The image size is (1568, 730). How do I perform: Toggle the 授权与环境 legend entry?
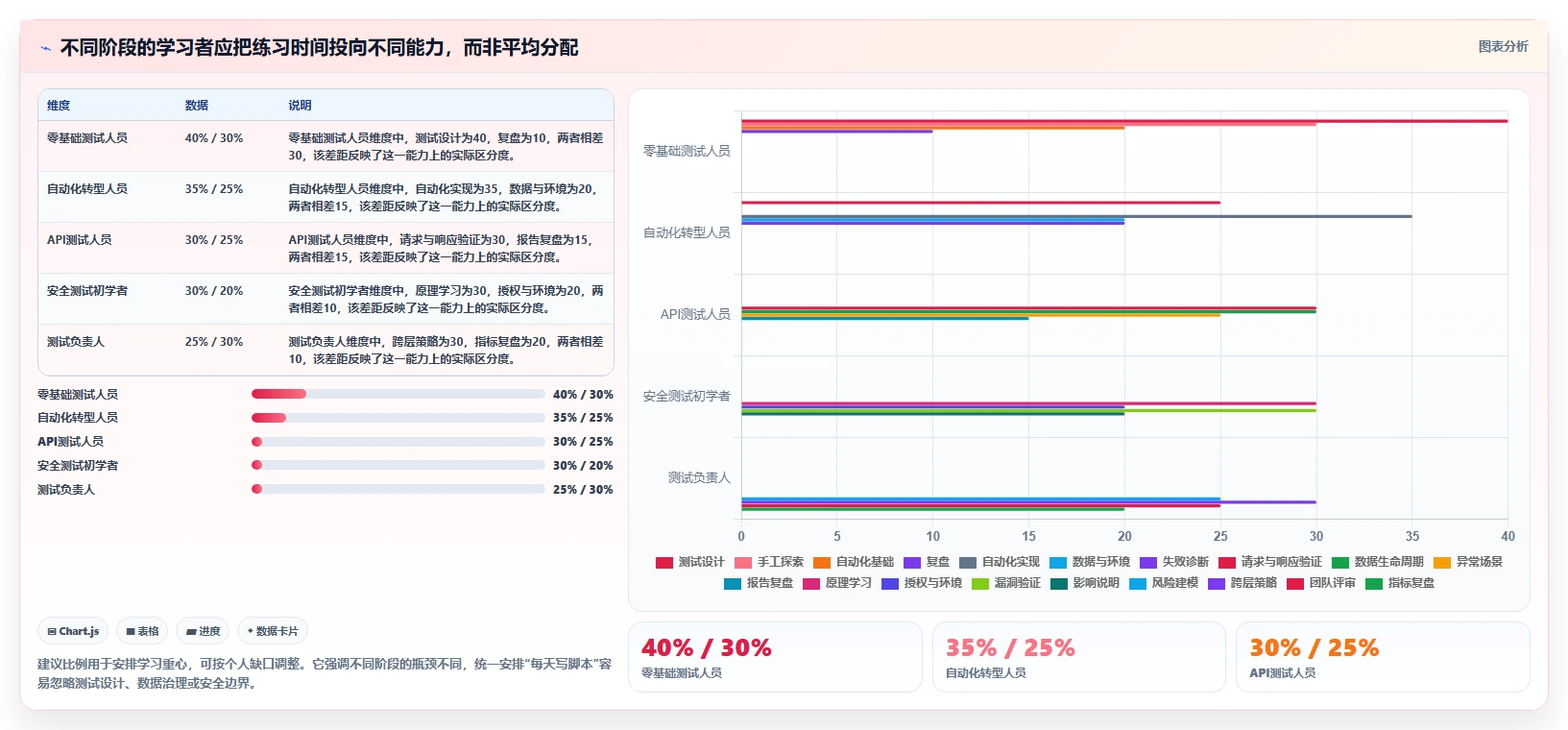pyautogui.click(x=921, y=583)
